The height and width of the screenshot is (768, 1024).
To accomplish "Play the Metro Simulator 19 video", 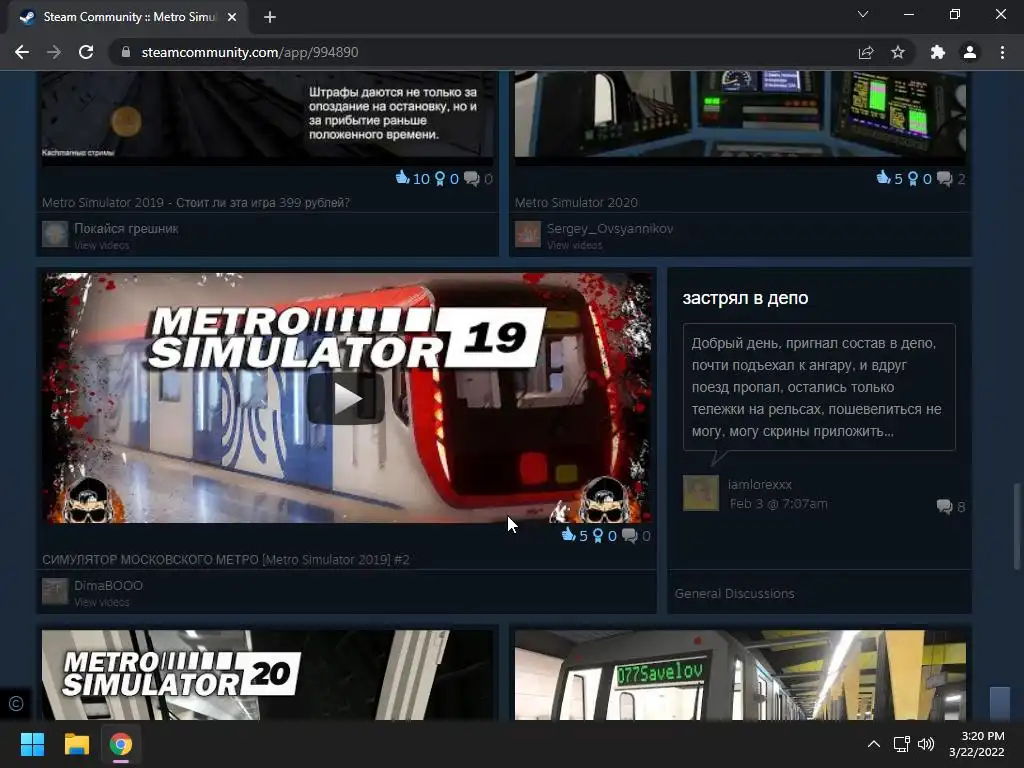I will pyautogui.click(x=346, y=398).
